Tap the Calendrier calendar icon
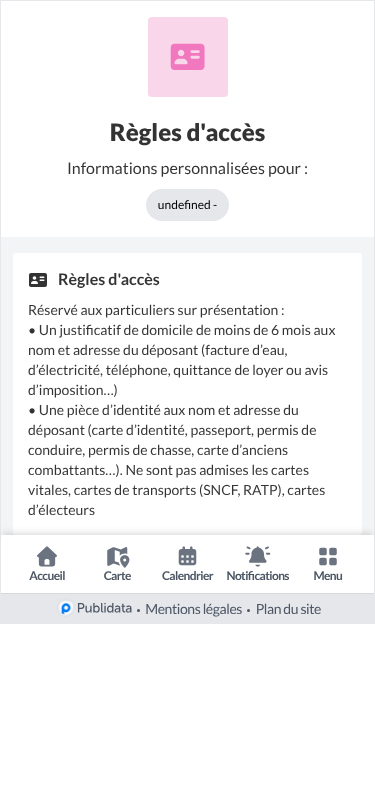The height and width of the screenshot is (812, 375). 188,557
